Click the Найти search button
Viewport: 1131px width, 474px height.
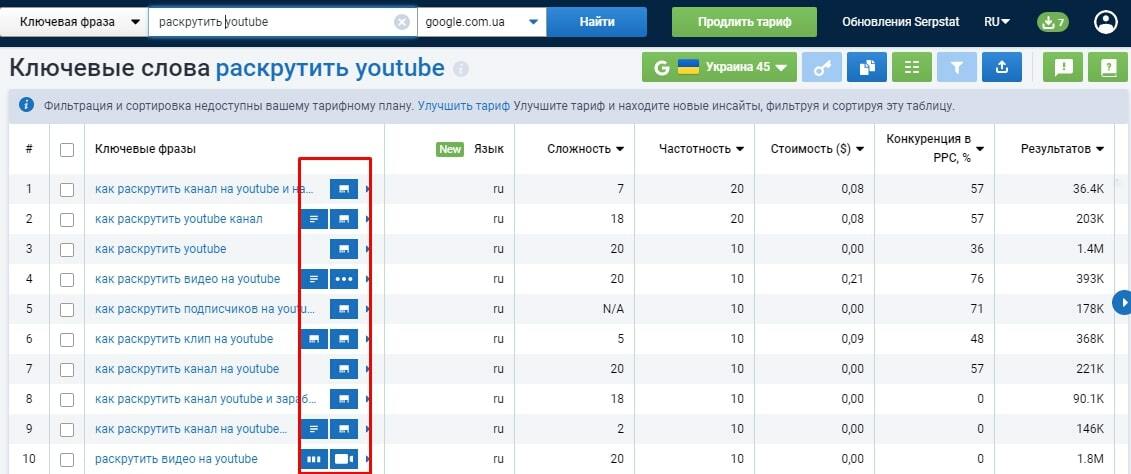pyautogui.click(x=597, y=22)
